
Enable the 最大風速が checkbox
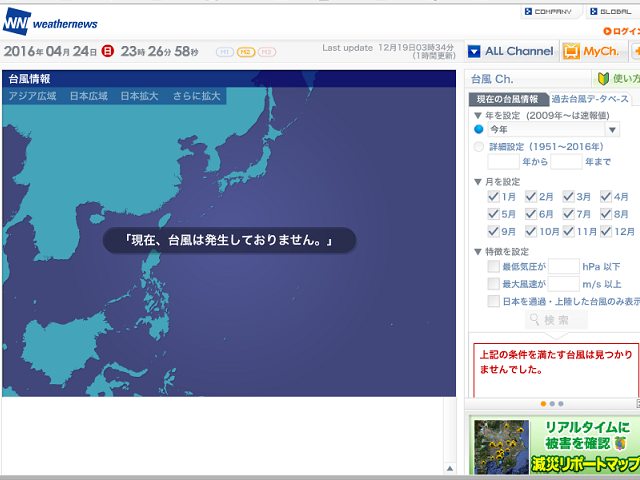pyautogui.click(x=493, y=284)
